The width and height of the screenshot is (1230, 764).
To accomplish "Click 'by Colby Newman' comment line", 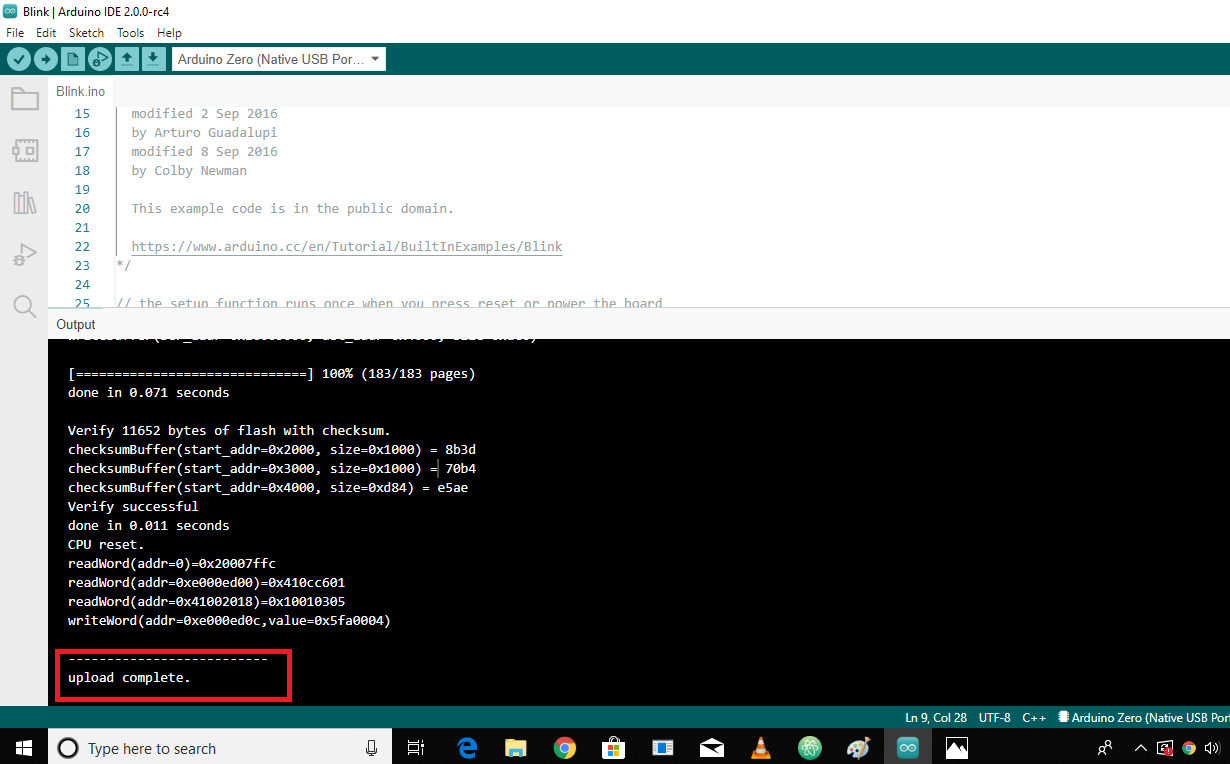I will click(189, 170).
